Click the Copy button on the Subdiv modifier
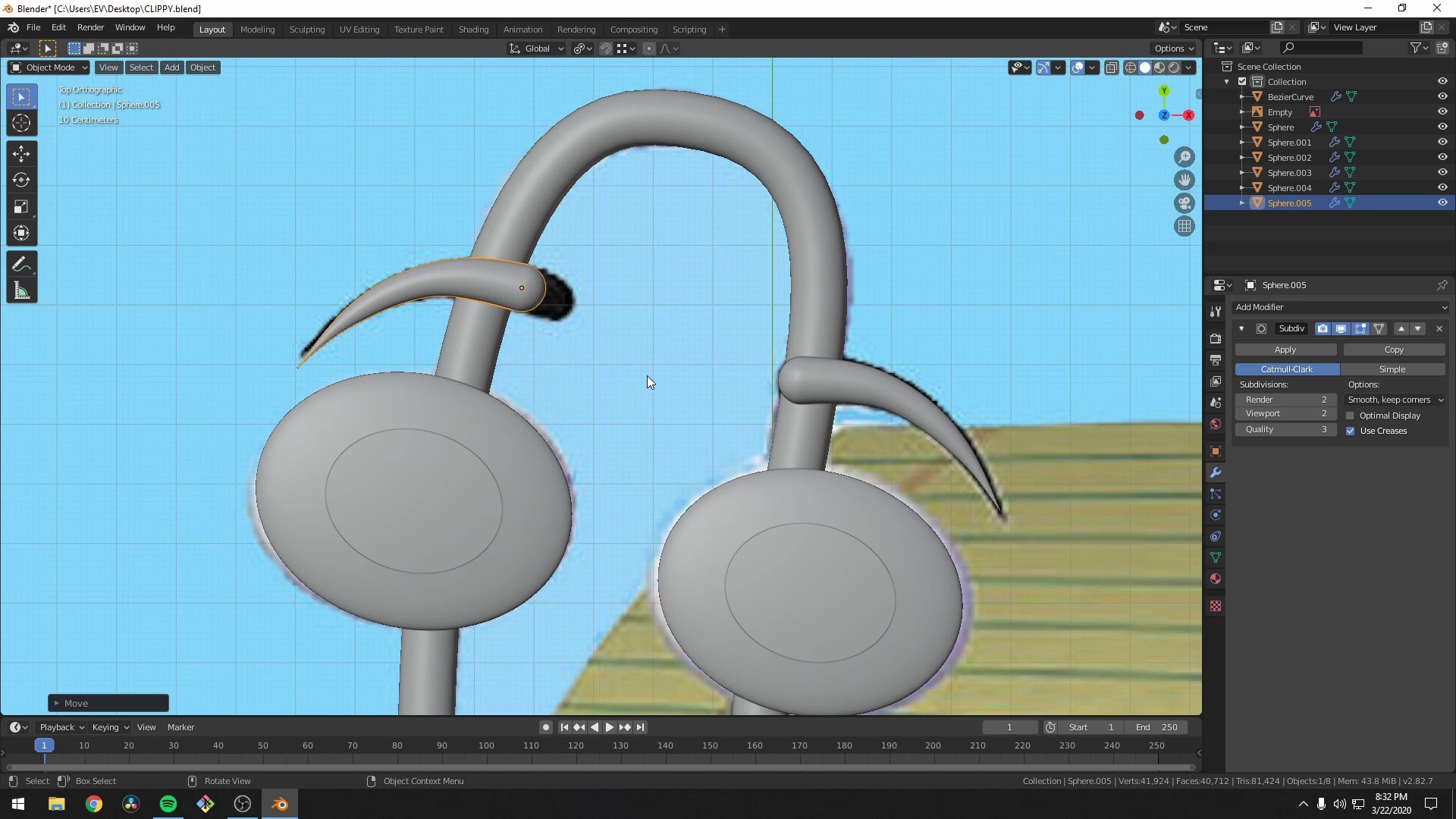This screenshot has width=1456, height=819. tap(1394, 350)
